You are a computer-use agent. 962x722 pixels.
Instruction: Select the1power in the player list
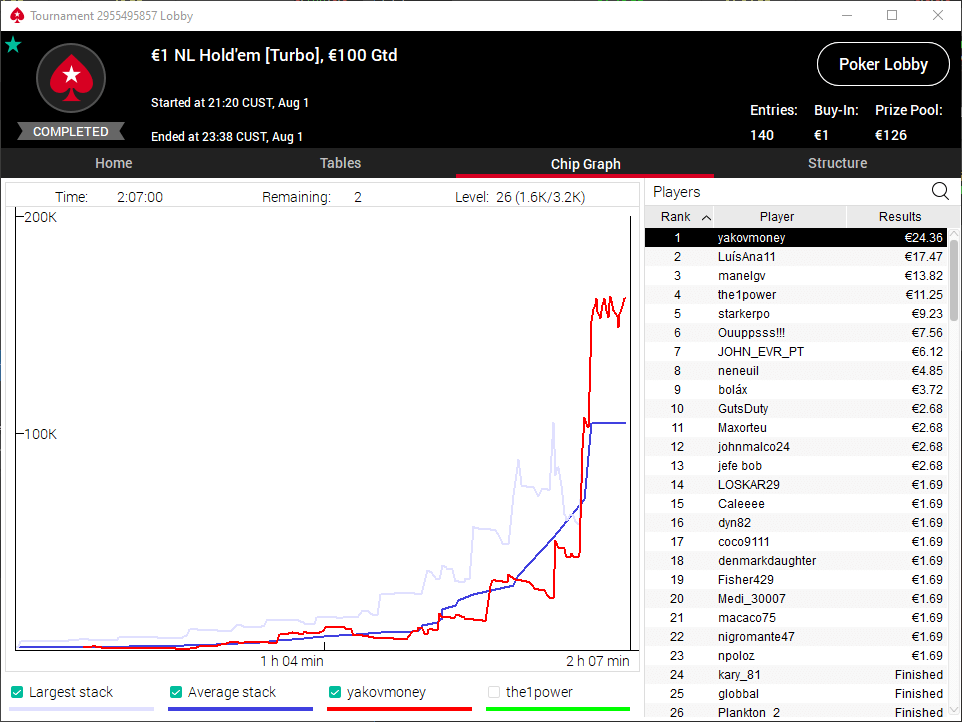tap(796, 294)
